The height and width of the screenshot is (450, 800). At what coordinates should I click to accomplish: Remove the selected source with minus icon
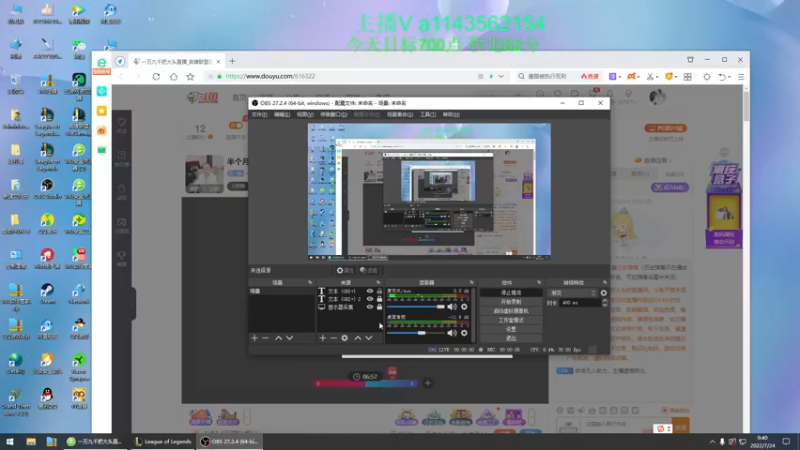[334, 338]
